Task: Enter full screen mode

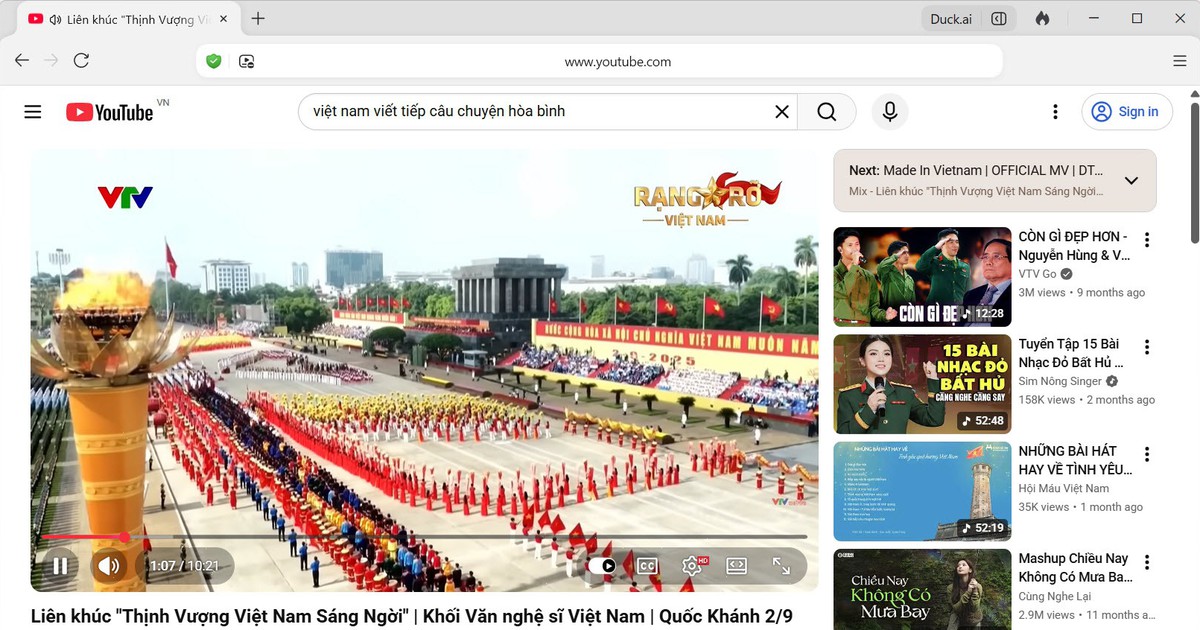Action: [x=782, y=566]
